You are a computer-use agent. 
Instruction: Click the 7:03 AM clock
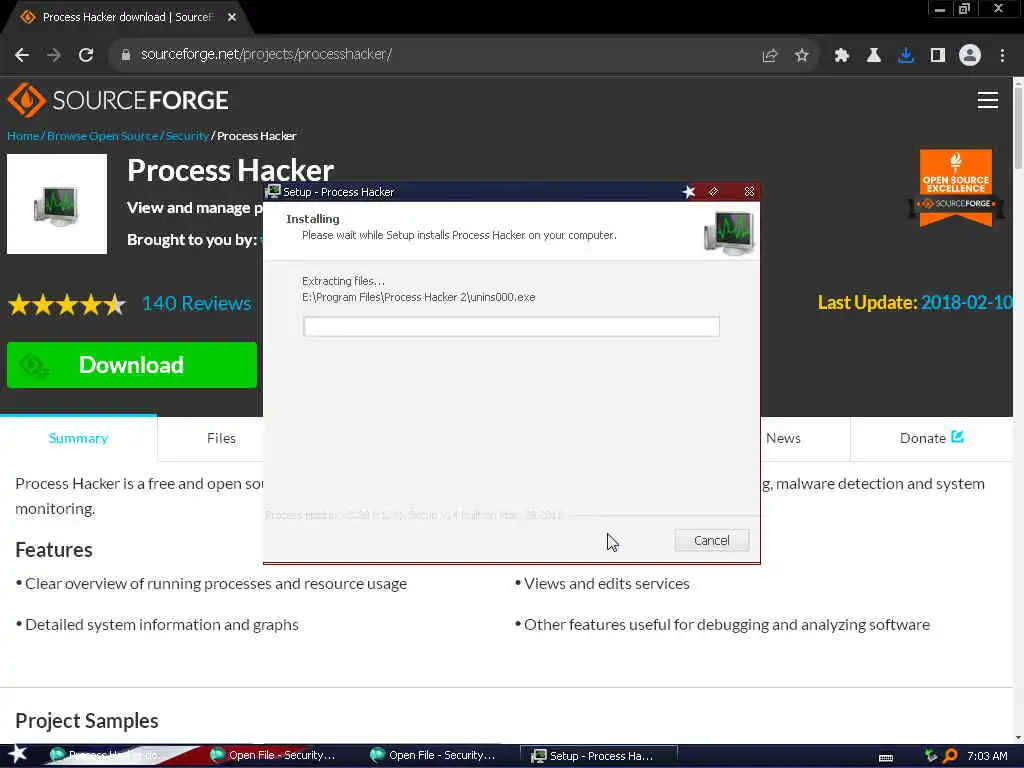tap(987, 756)
